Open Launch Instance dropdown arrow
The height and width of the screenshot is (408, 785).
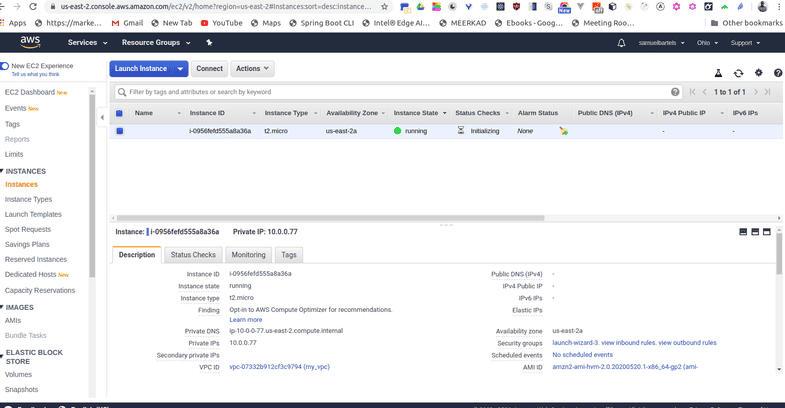(x=180, y=69)
